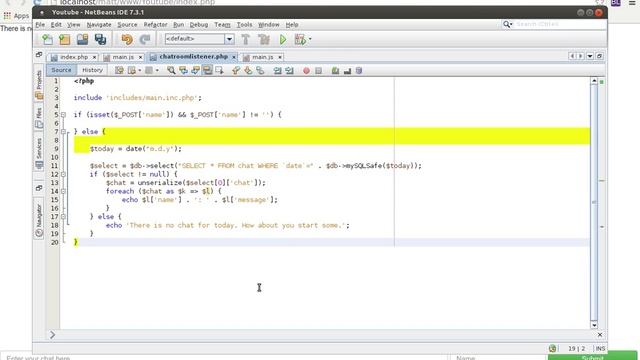
Task: Switch to History view
Action: pyautogui.click(x=92, y=70)
